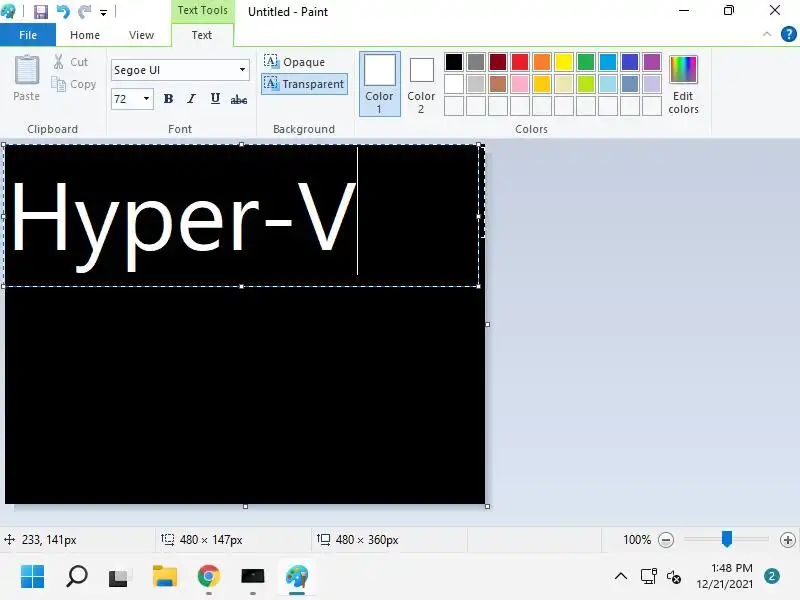Open Paint Help question mark icon
Screen dimensions: 800x600
(788, 34)
